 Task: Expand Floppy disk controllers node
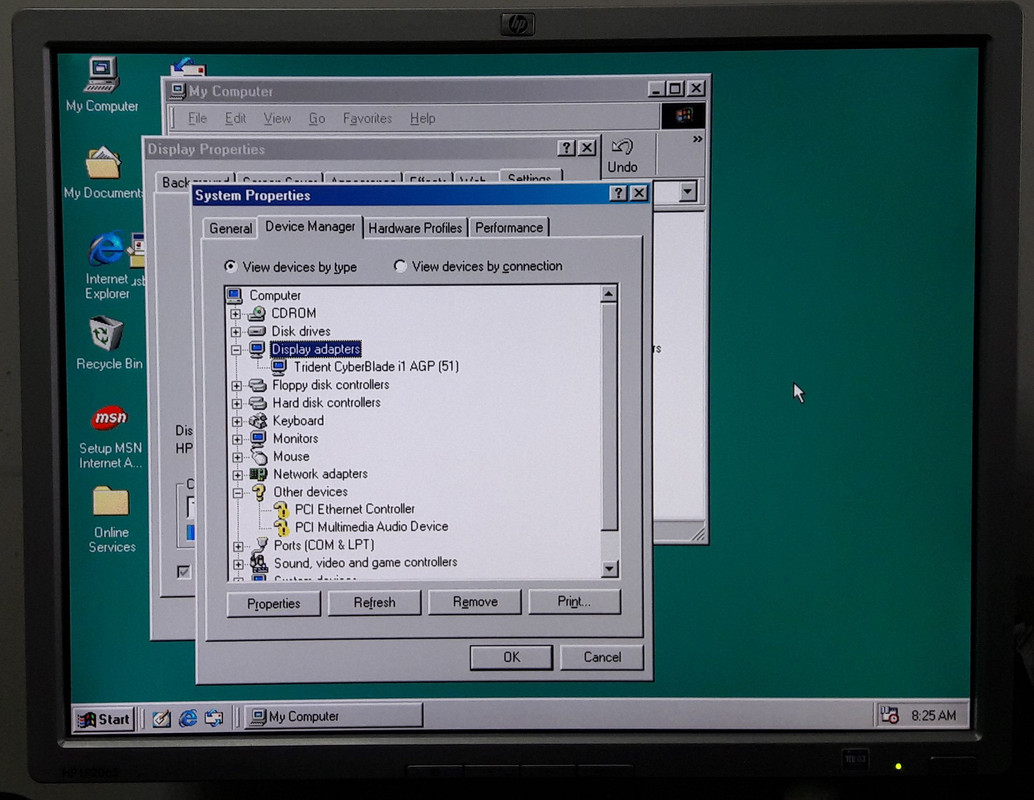coord(236,385)
